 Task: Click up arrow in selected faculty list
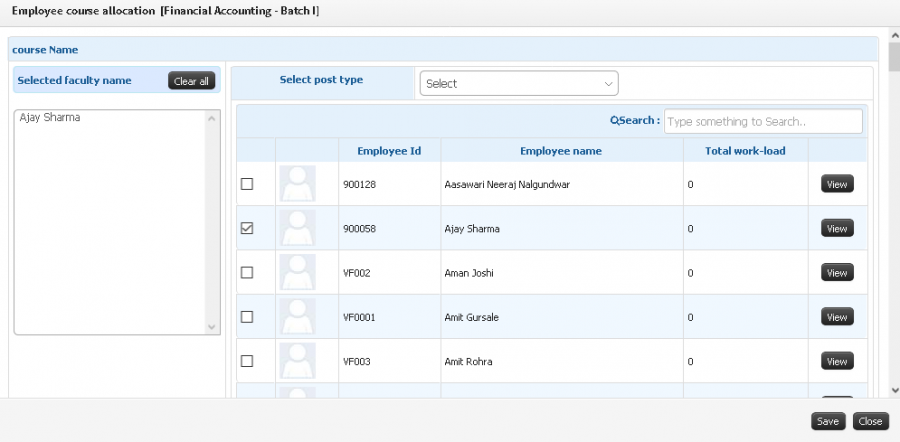pos(211,118)
